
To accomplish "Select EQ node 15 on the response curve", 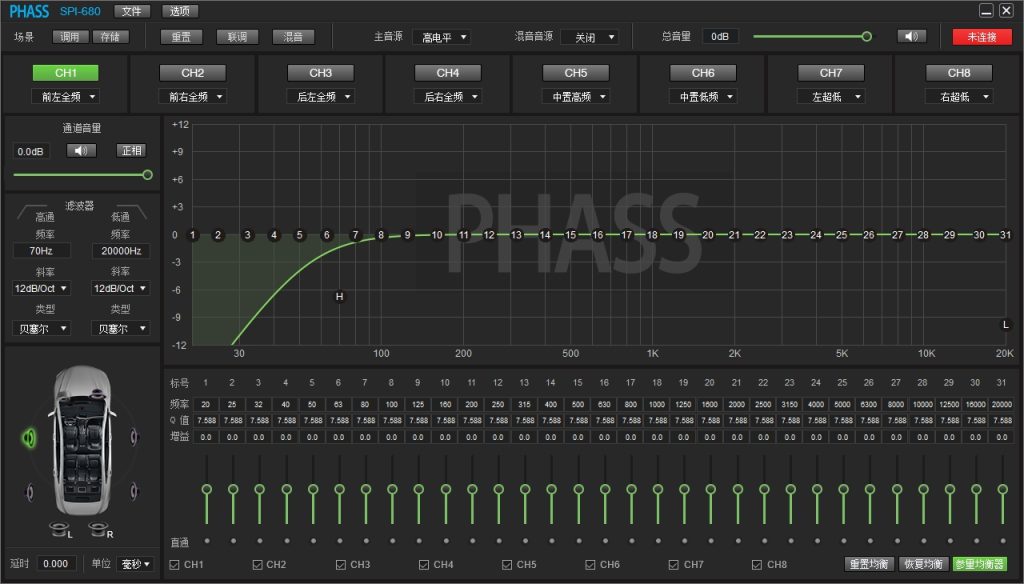I will (571, 235).
